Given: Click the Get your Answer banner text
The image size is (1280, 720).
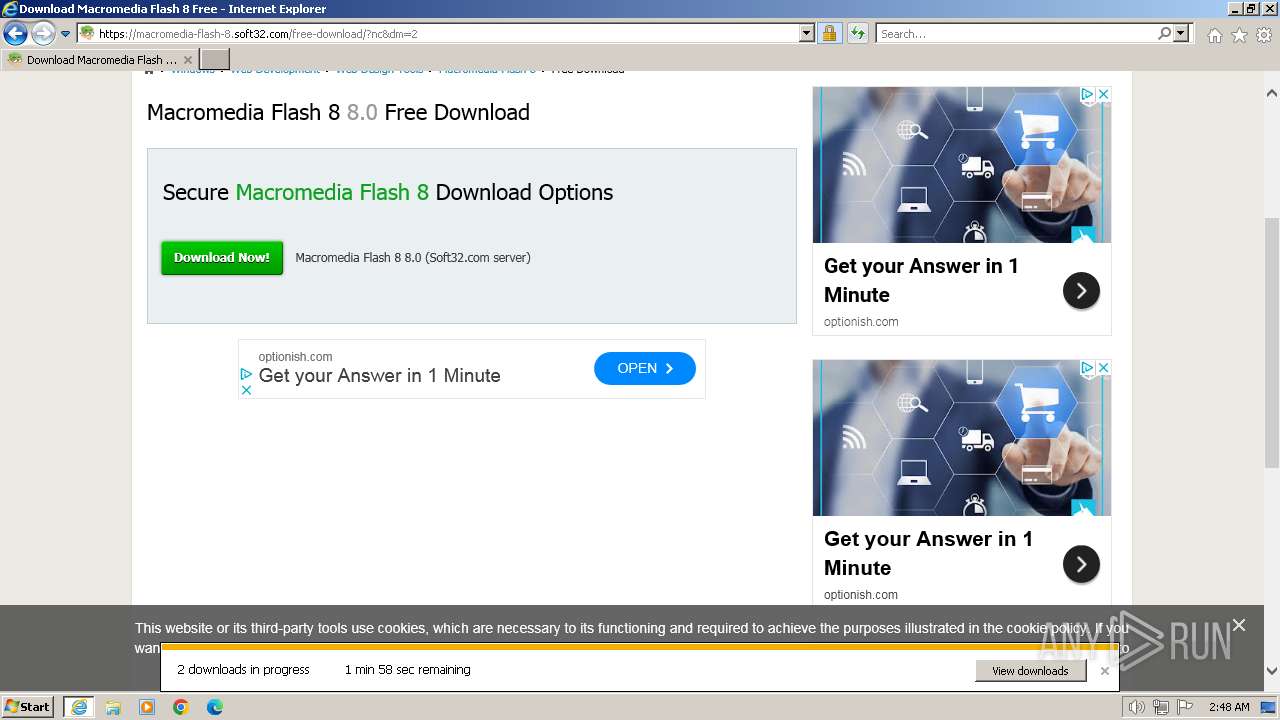Looking at the screenshot, I should (x=379, y=375).
